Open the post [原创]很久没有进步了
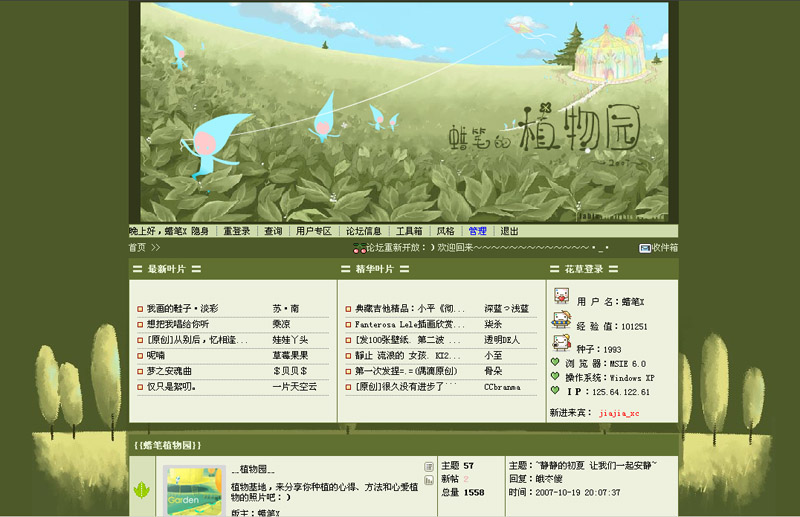This screenshot has width=800, height=517. (x=406, y=387)
